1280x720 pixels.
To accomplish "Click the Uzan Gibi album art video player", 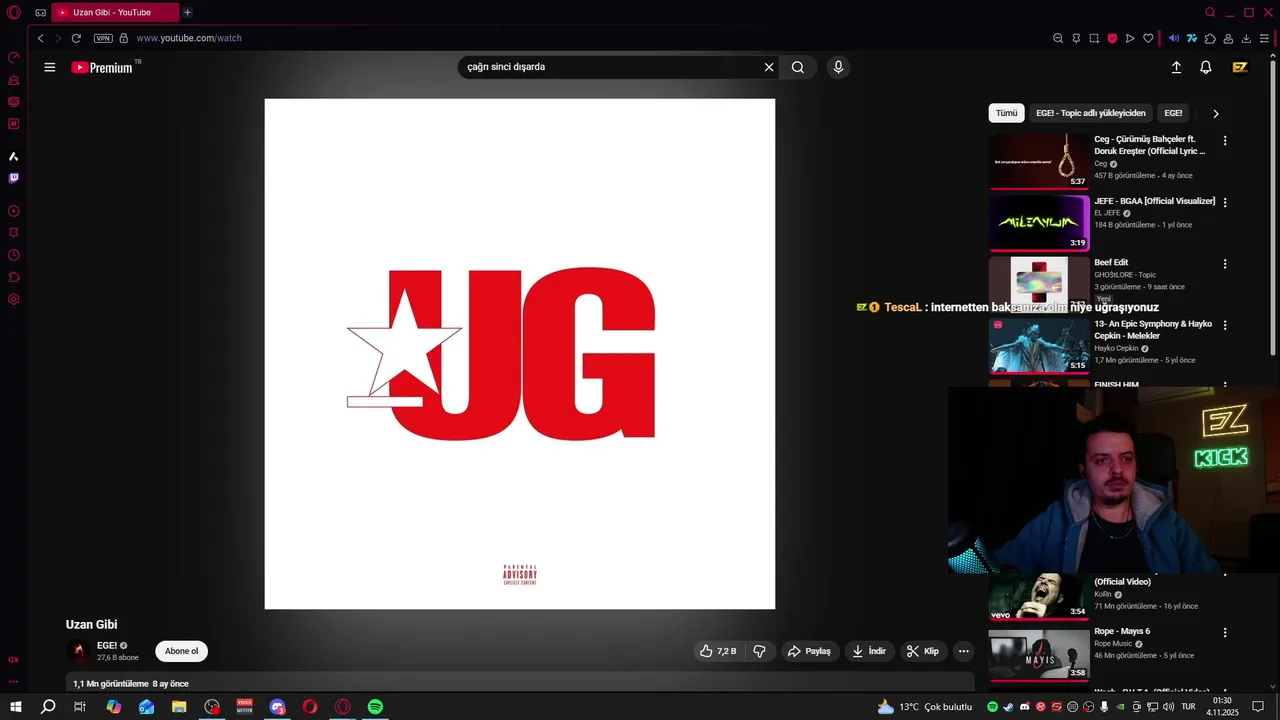I will pyautogui.click(x=519, y=353).
